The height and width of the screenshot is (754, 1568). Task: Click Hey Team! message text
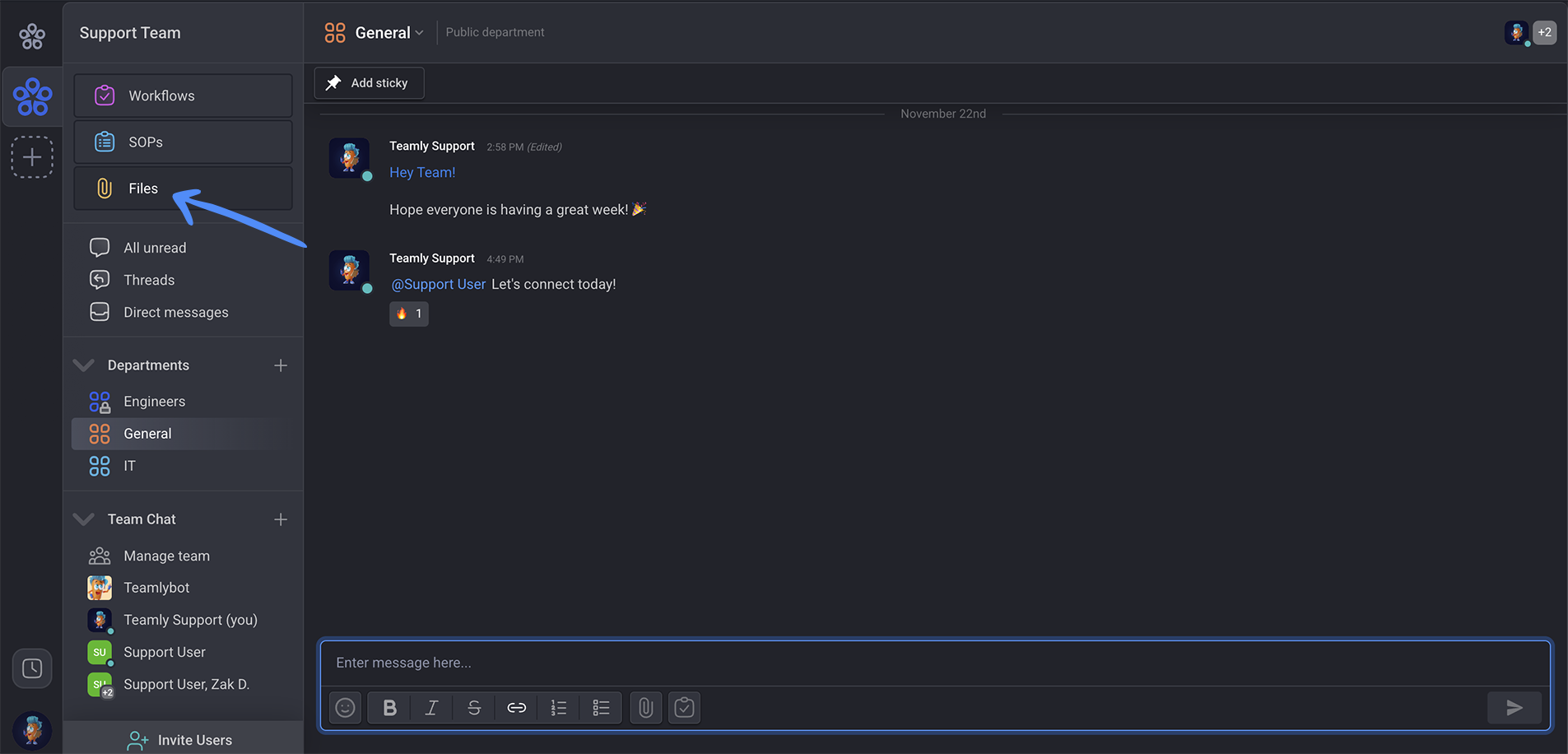pyautogui.click(x=422, y=172)
